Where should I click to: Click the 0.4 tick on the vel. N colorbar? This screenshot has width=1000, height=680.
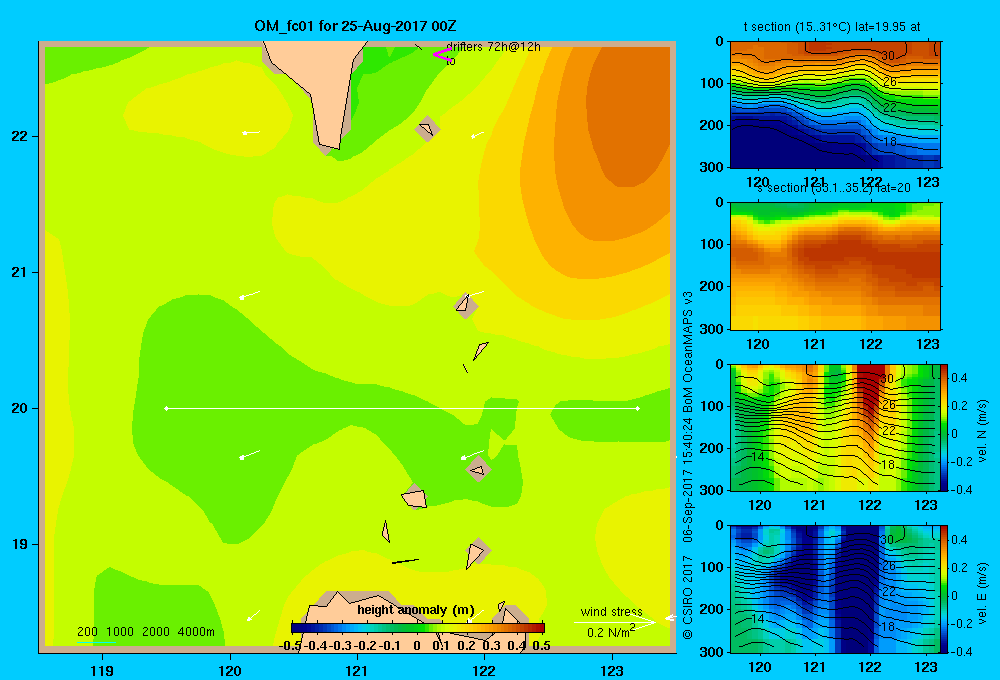pos(959,378)
